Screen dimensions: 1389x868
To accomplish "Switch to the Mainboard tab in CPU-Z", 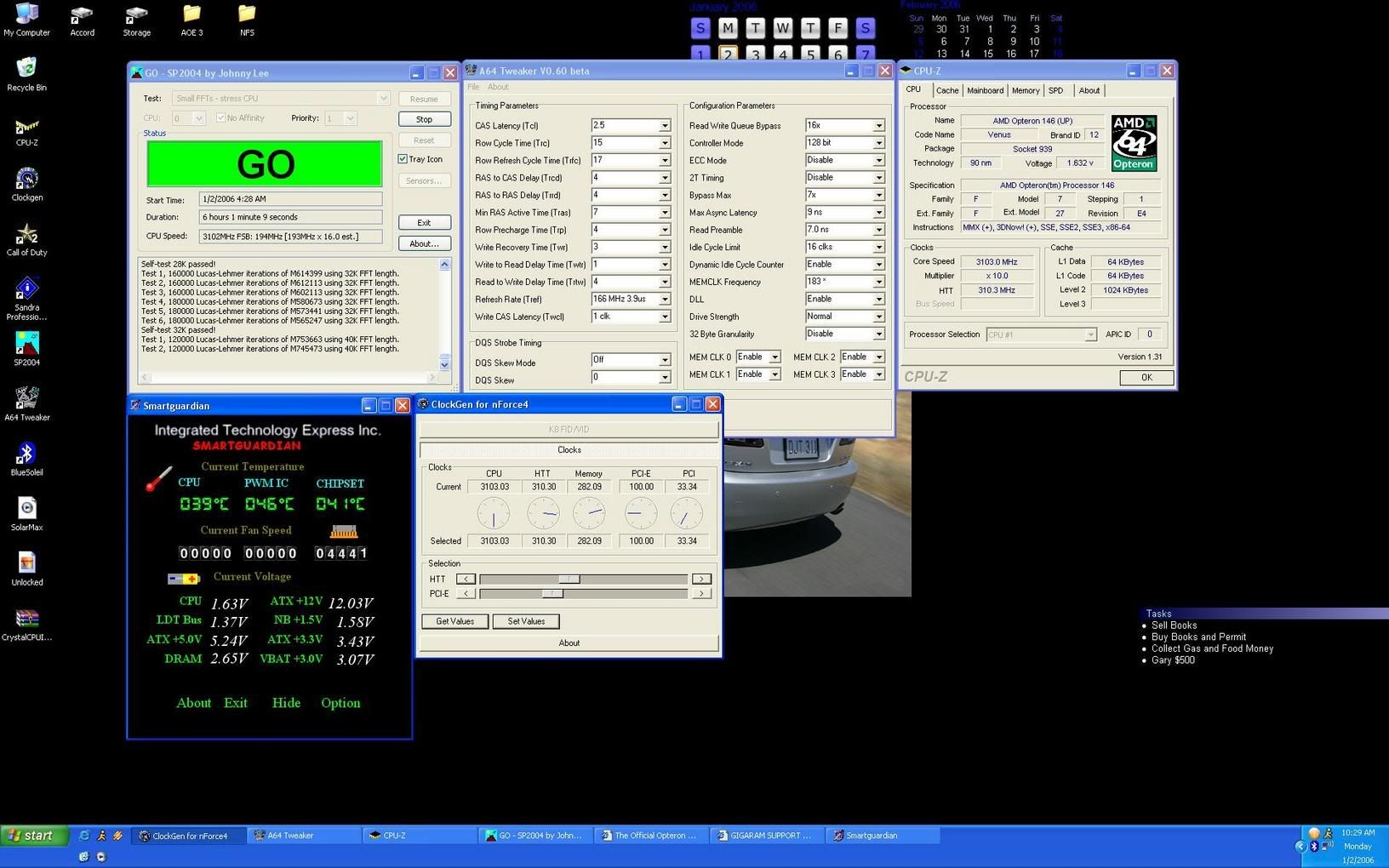I will click(985, 90).
